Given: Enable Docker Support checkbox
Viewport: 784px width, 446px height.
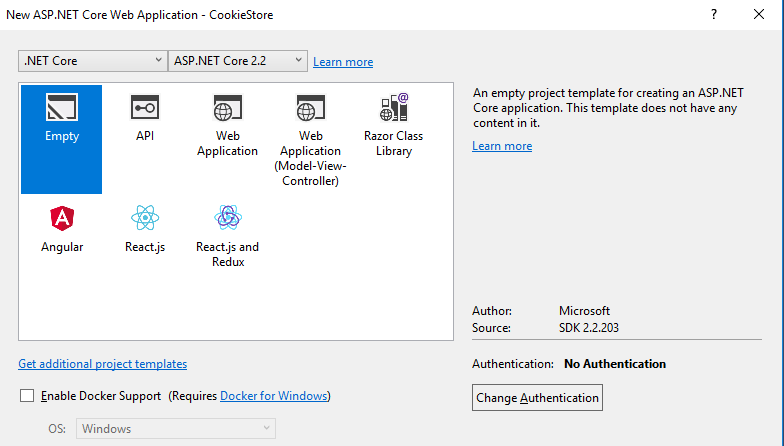Looking at the screenshot, I should [27, 396].
